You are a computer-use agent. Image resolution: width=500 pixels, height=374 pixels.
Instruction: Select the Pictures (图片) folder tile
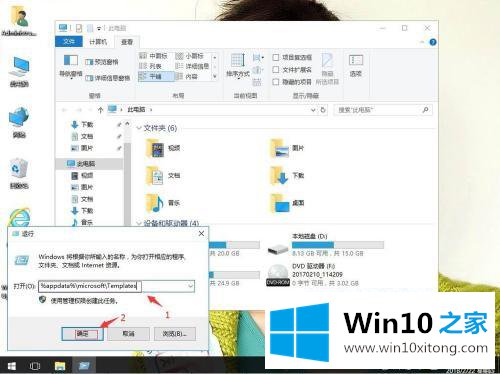click(287, 148)
